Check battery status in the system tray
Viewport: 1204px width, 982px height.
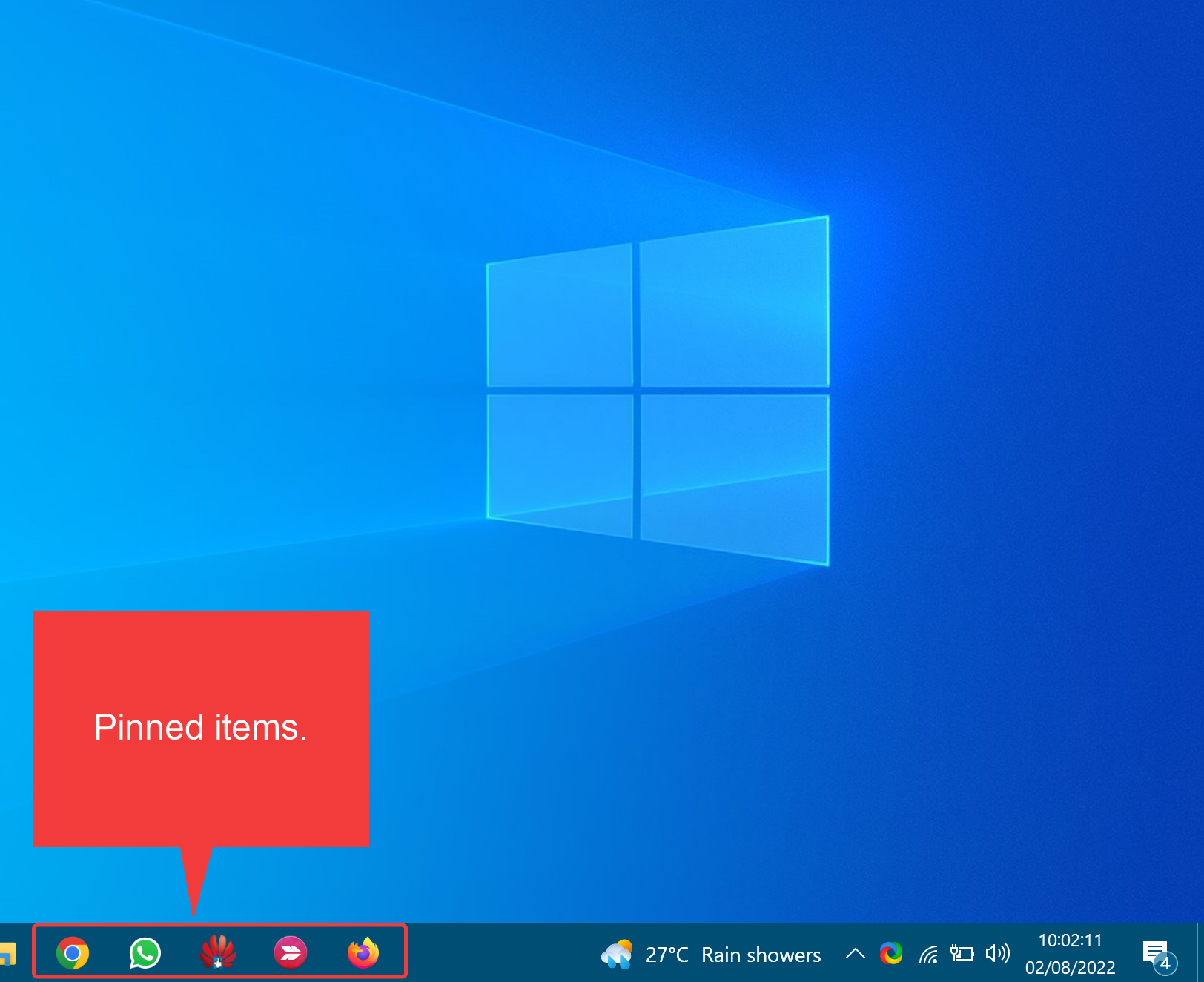coord(962,954)
